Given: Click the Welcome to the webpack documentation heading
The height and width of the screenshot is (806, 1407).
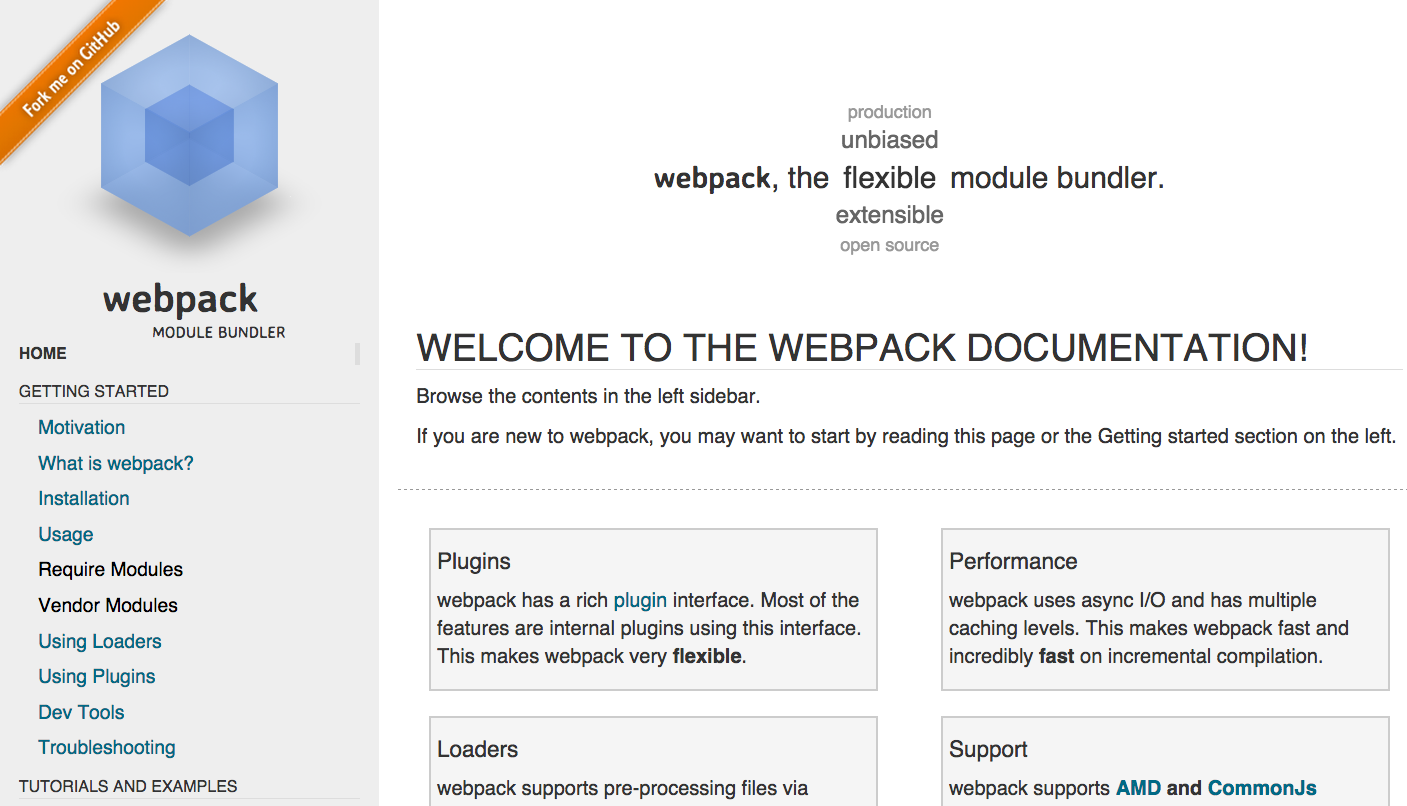Looking at the screenshot, I should (862, 348).
